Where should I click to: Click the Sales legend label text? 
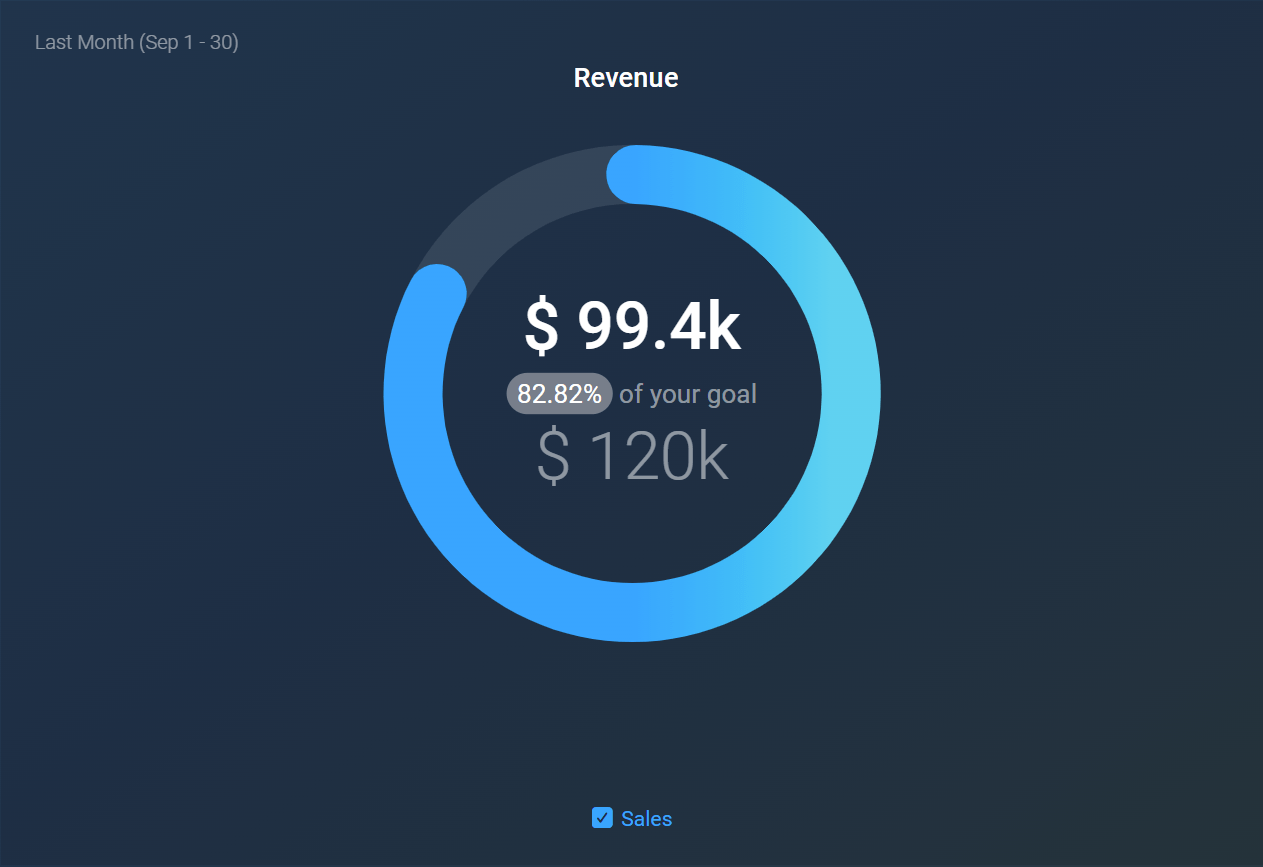click(x=646, y=818)
